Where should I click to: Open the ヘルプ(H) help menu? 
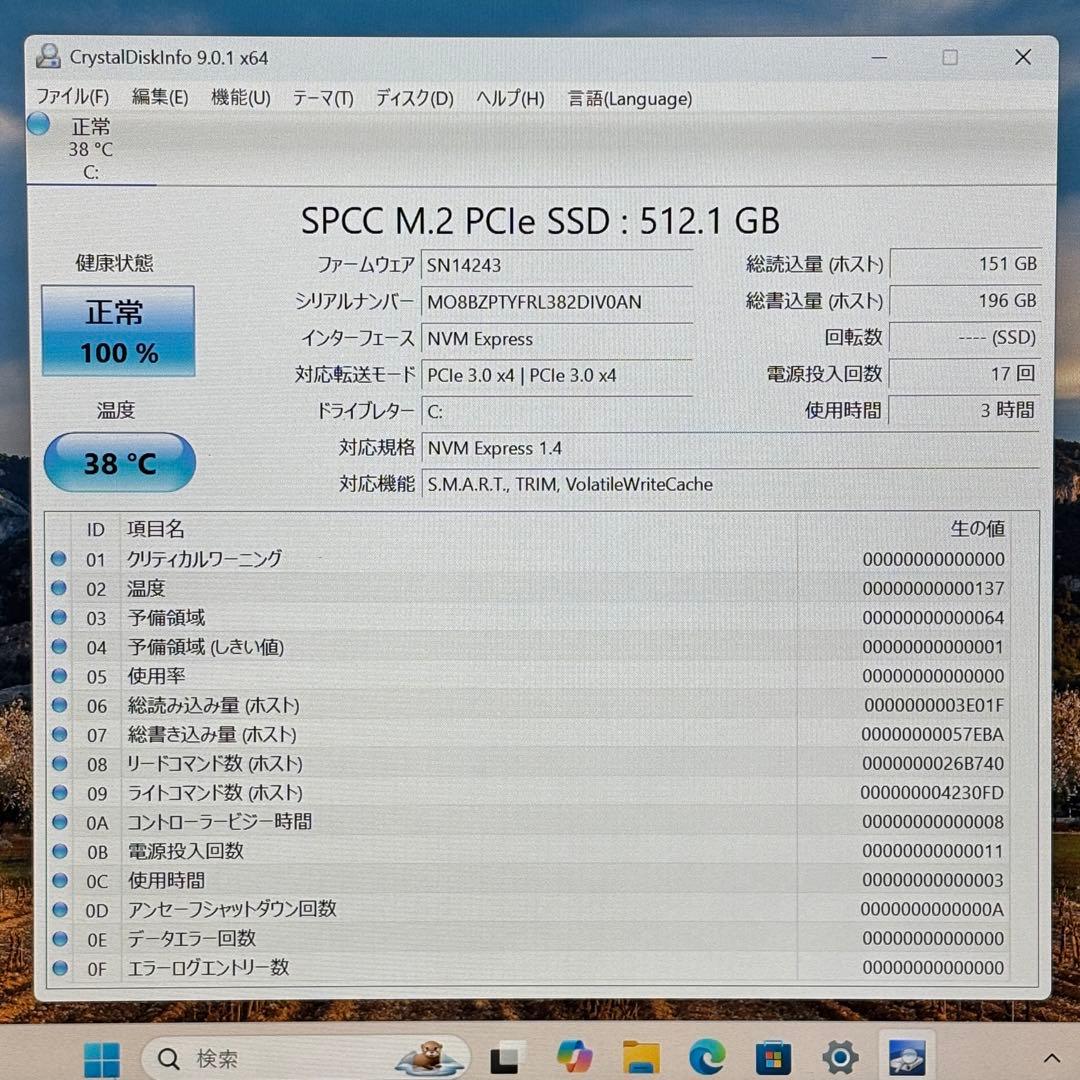click(512, 99)
